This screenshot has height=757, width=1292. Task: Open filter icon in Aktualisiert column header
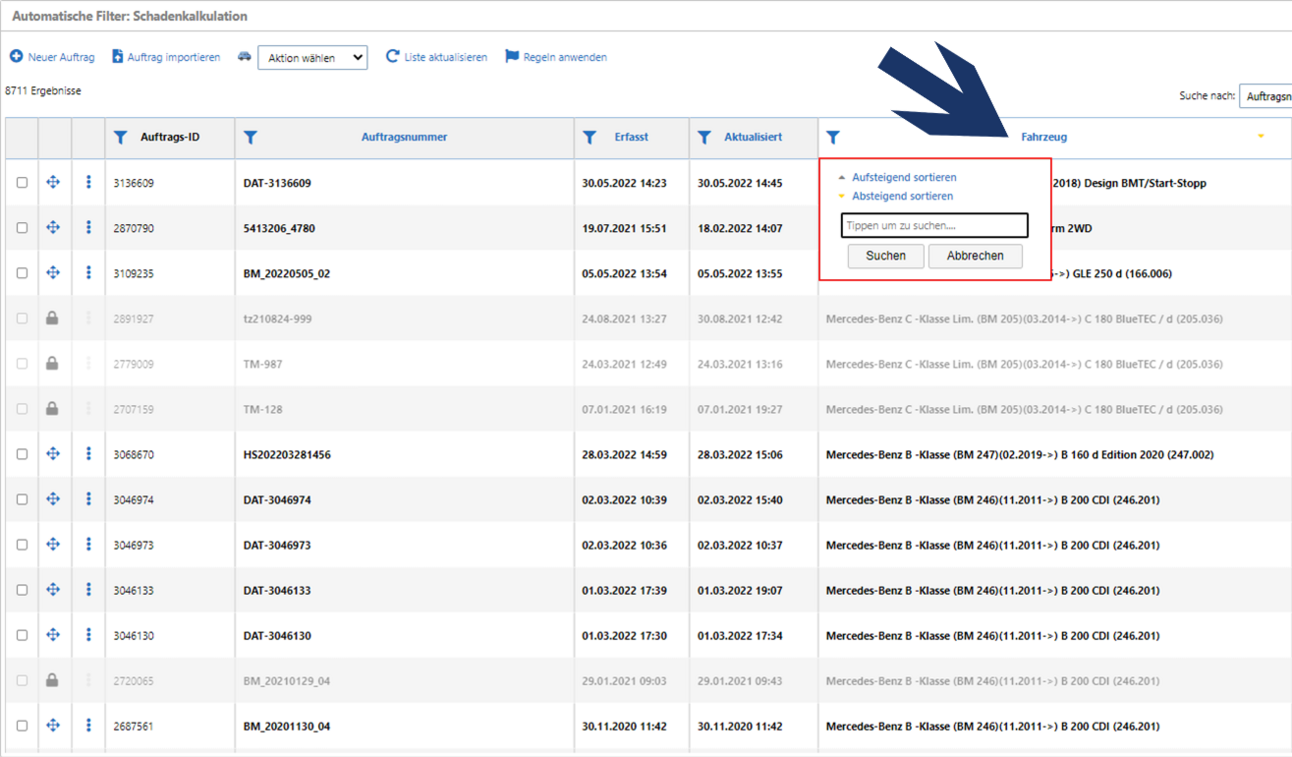tap(705, 137)
